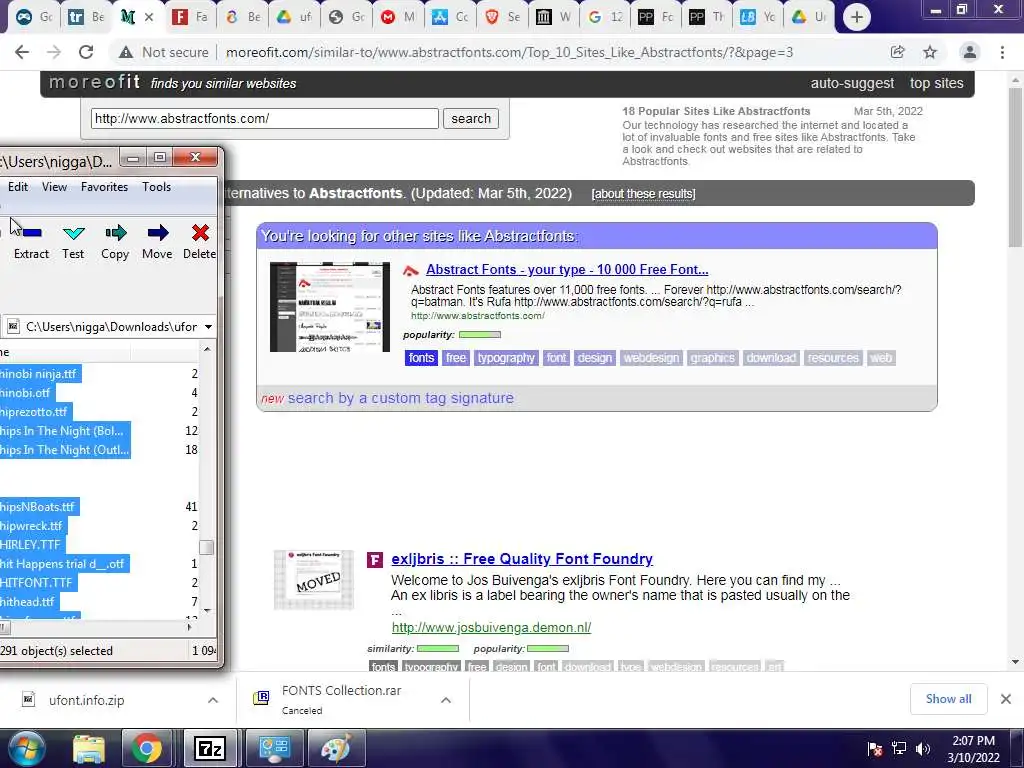The image size is (1024, 768).
Task: Click the exljbris favicon F icon
Action: pyautogui.click(x=374, y=560)
